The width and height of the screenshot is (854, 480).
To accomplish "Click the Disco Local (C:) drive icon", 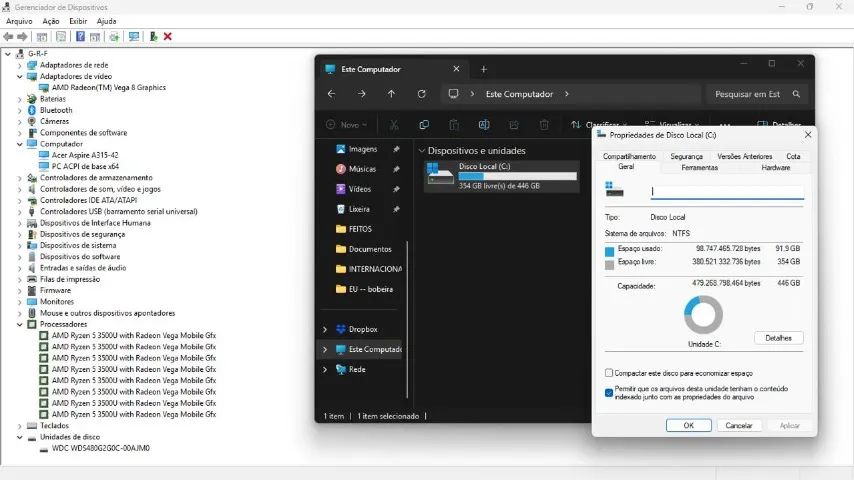I will pos(440,174).
